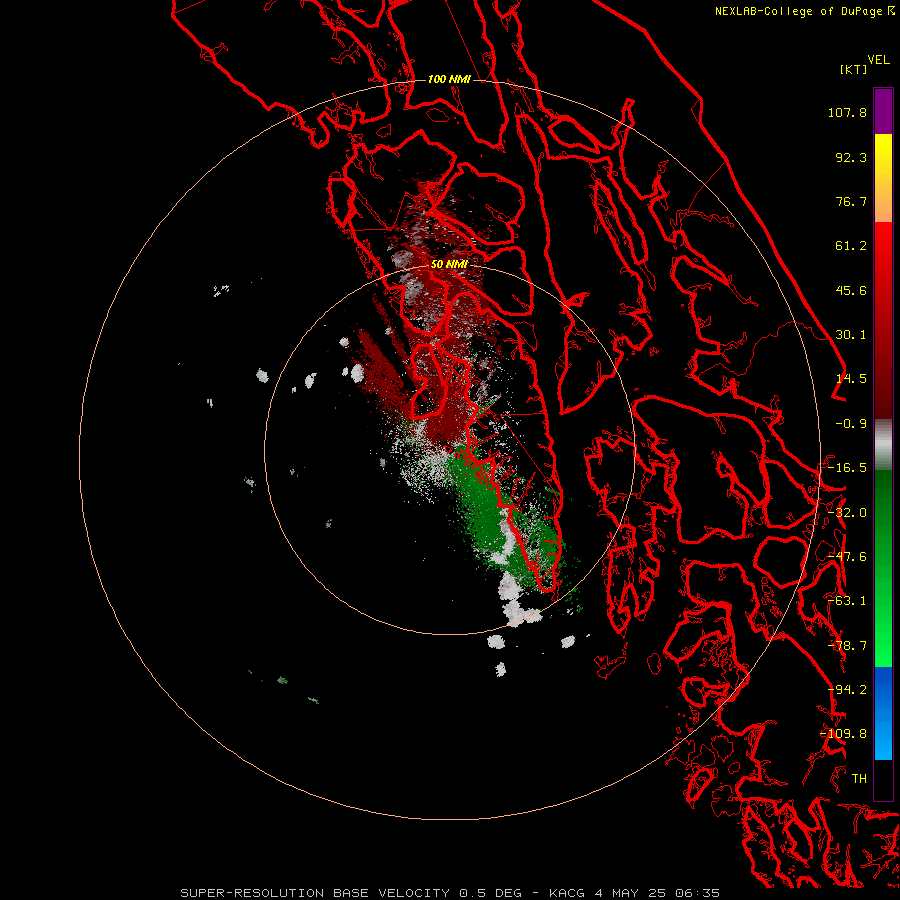Select the 107.8 velocity scale value

847,112
